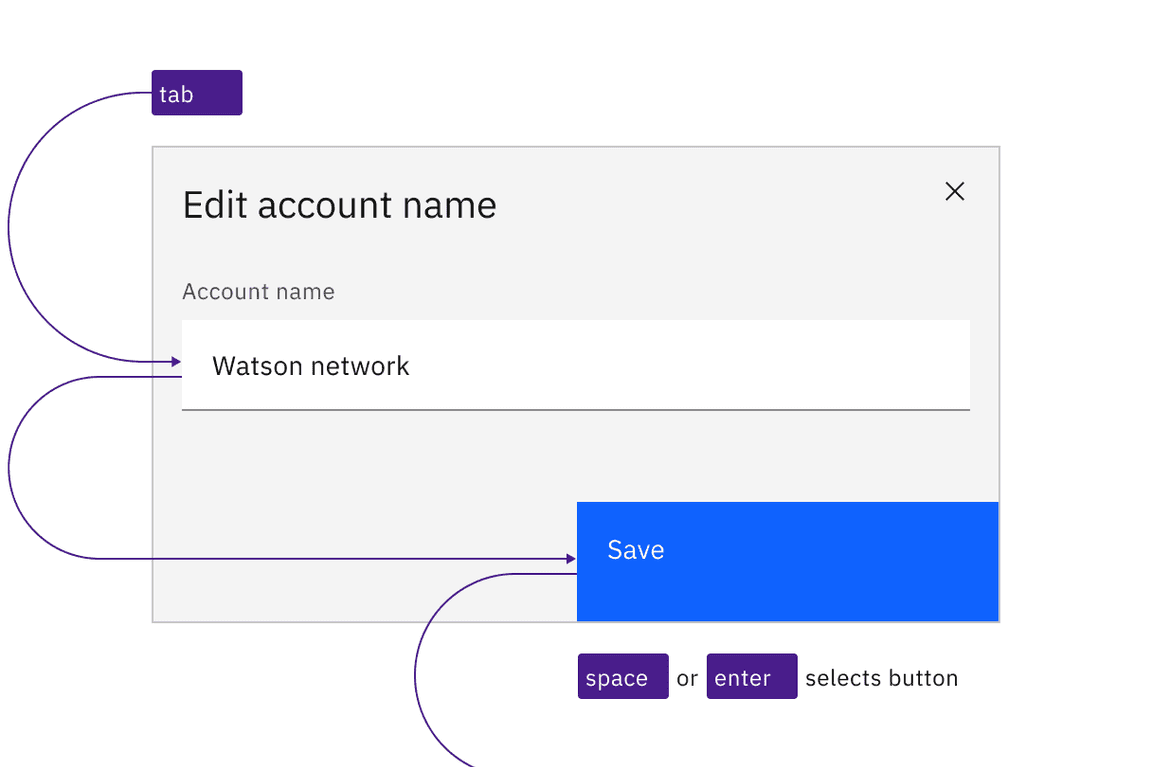Select the Save button

tap(787, 560)
